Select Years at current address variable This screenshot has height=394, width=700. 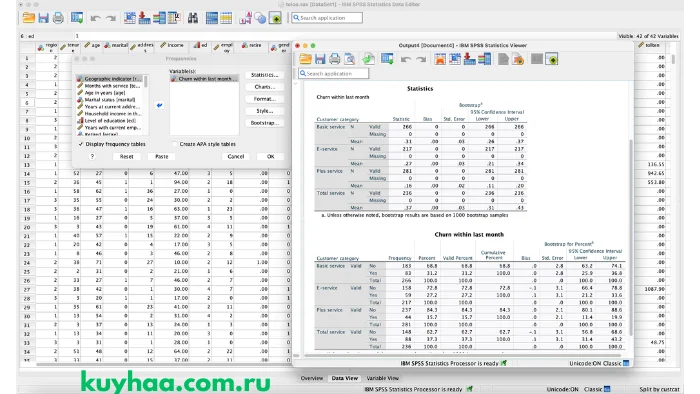[x=109, y=107]
